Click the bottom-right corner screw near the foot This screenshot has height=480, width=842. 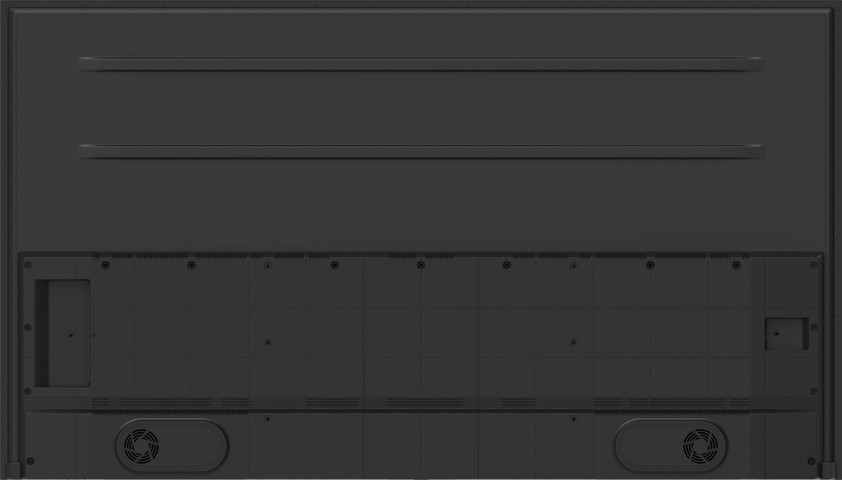[811, 461]
